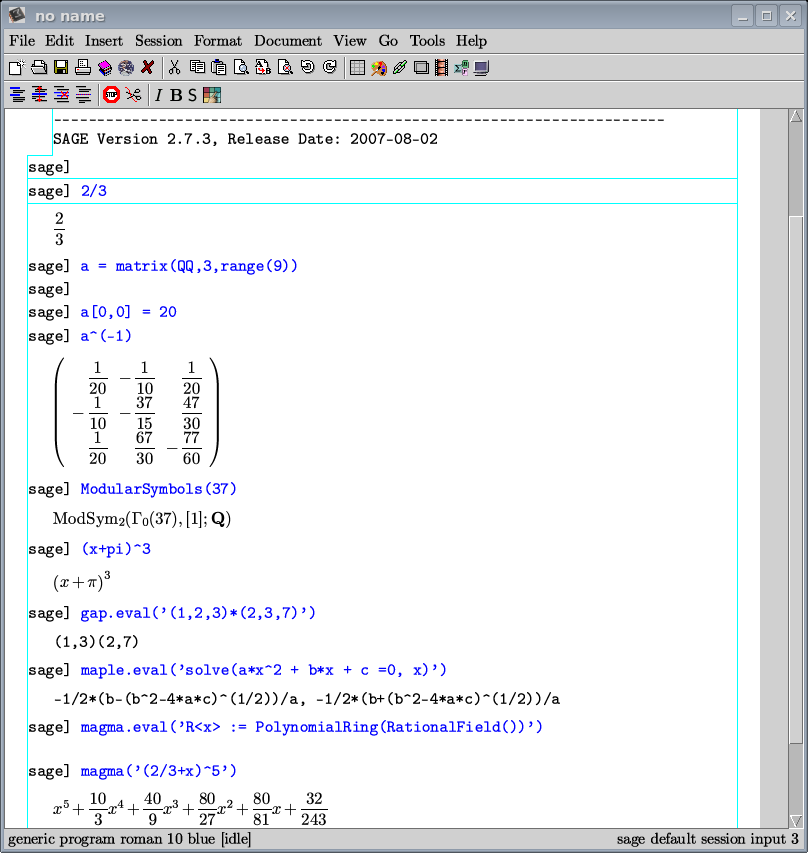This screenshot has width=808, height=853.
Task: Toggle bold formatting
Action: pyautogui.click(x=175, y=95)
